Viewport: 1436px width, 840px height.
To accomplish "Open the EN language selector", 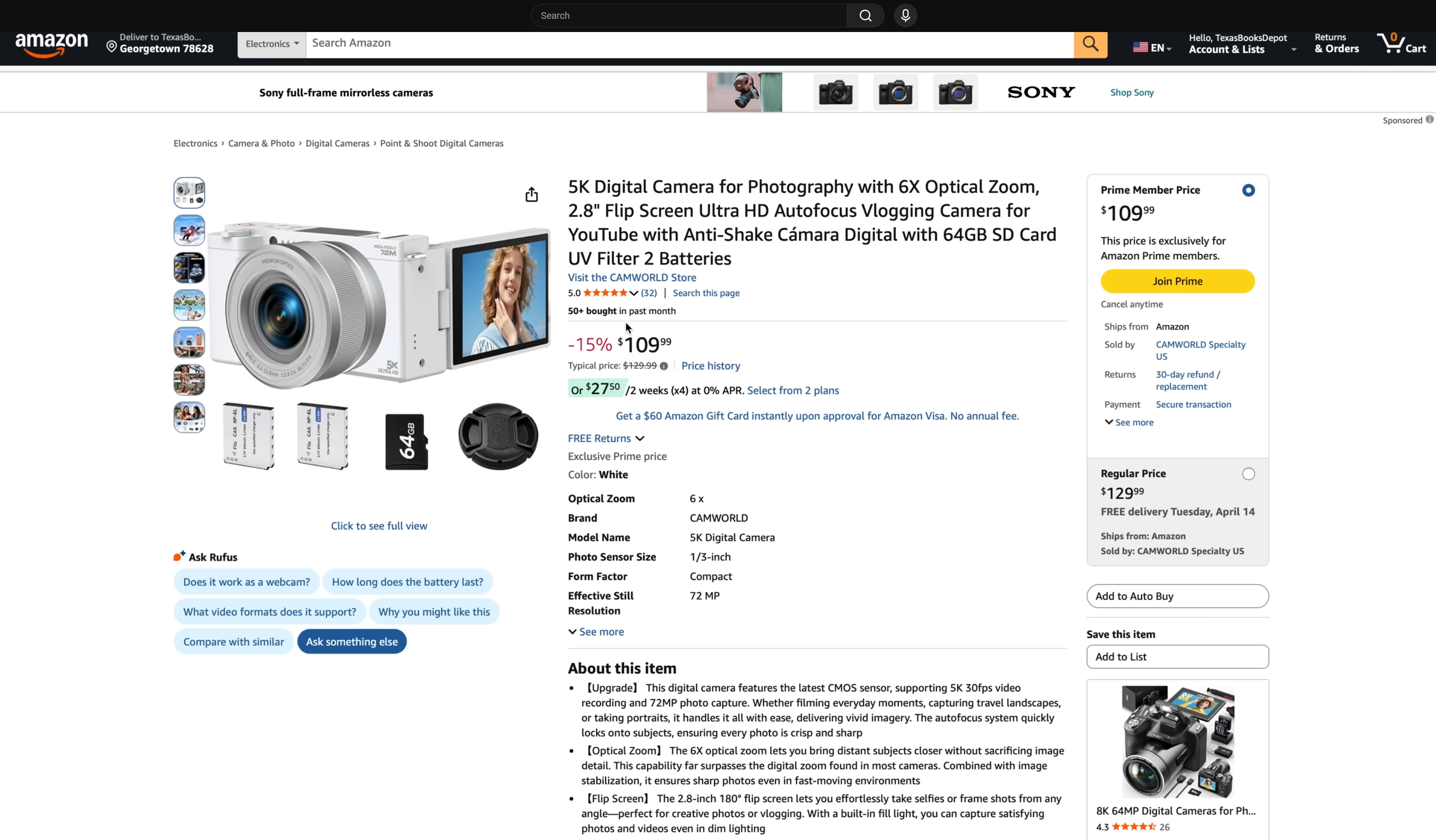I will 1152,47.
